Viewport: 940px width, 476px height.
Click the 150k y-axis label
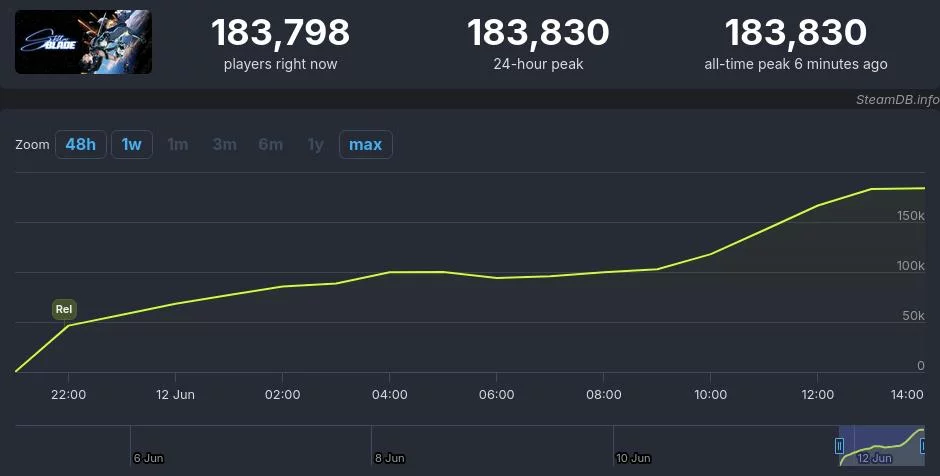coord(911,216)
